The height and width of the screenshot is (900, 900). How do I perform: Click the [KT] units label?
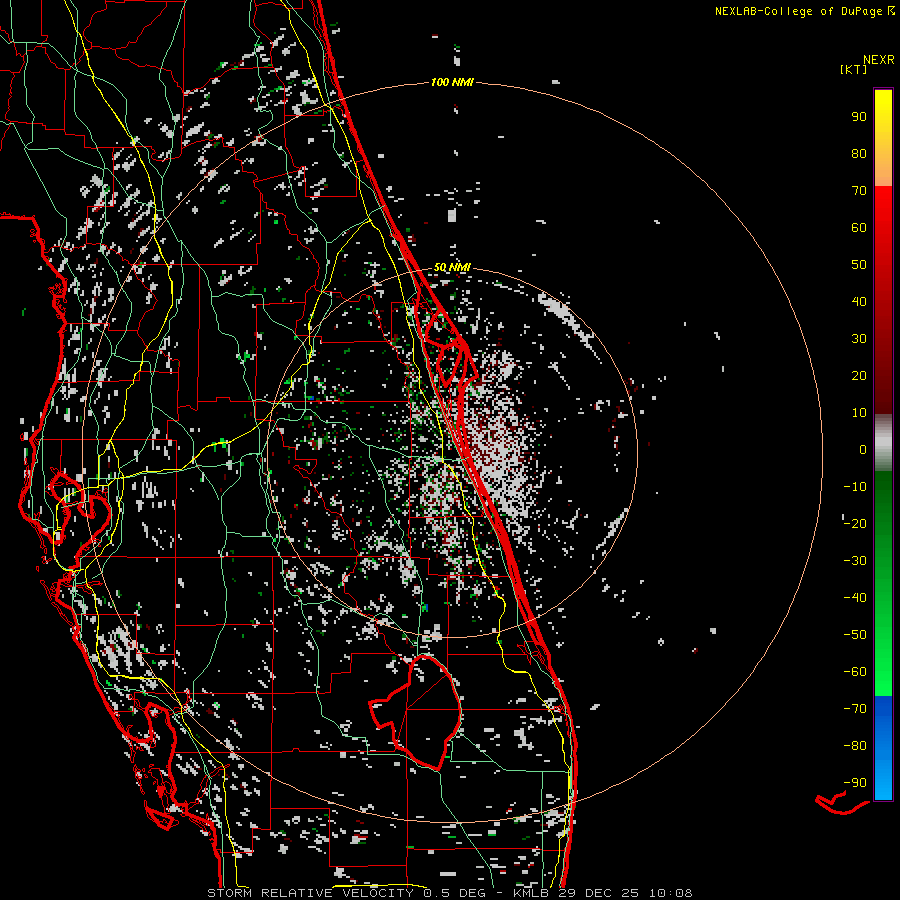855,69
